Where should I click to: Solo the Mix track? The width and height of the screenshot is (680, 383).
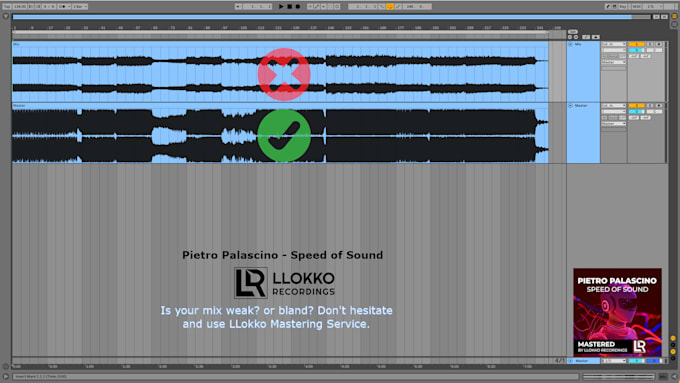(x=650, y=44)
